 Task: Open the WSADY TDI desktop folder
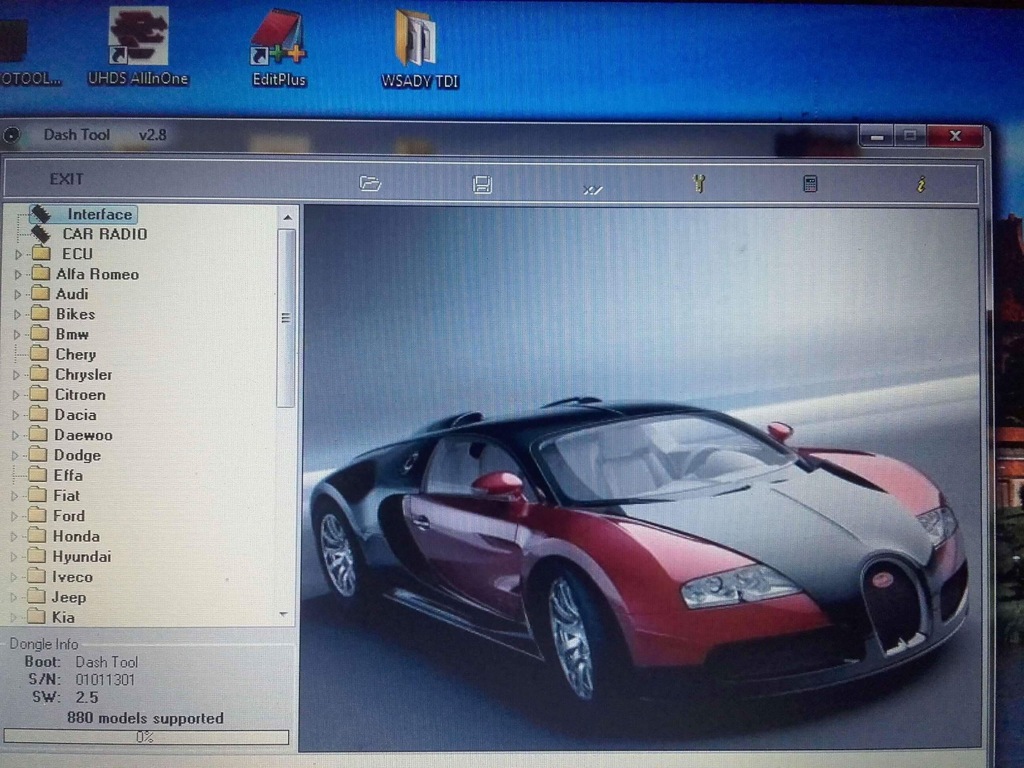(419, 50)
